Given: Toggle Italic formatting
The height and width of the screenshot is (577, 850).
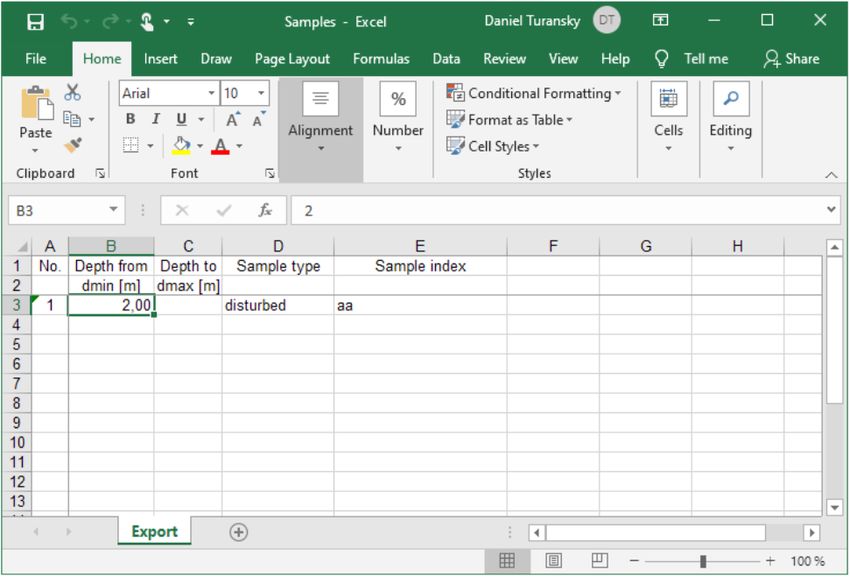Looking at the screenshot, I should [x=155, y=120].
